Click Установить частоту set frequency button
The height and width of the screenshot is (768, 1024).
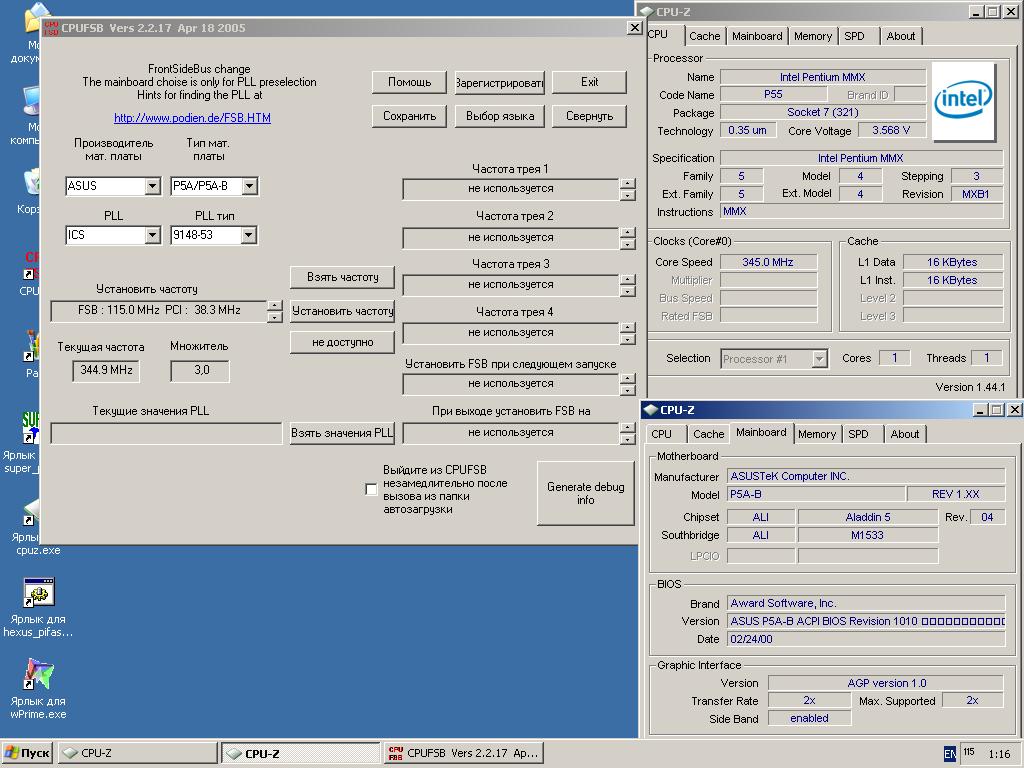[343, 311]
